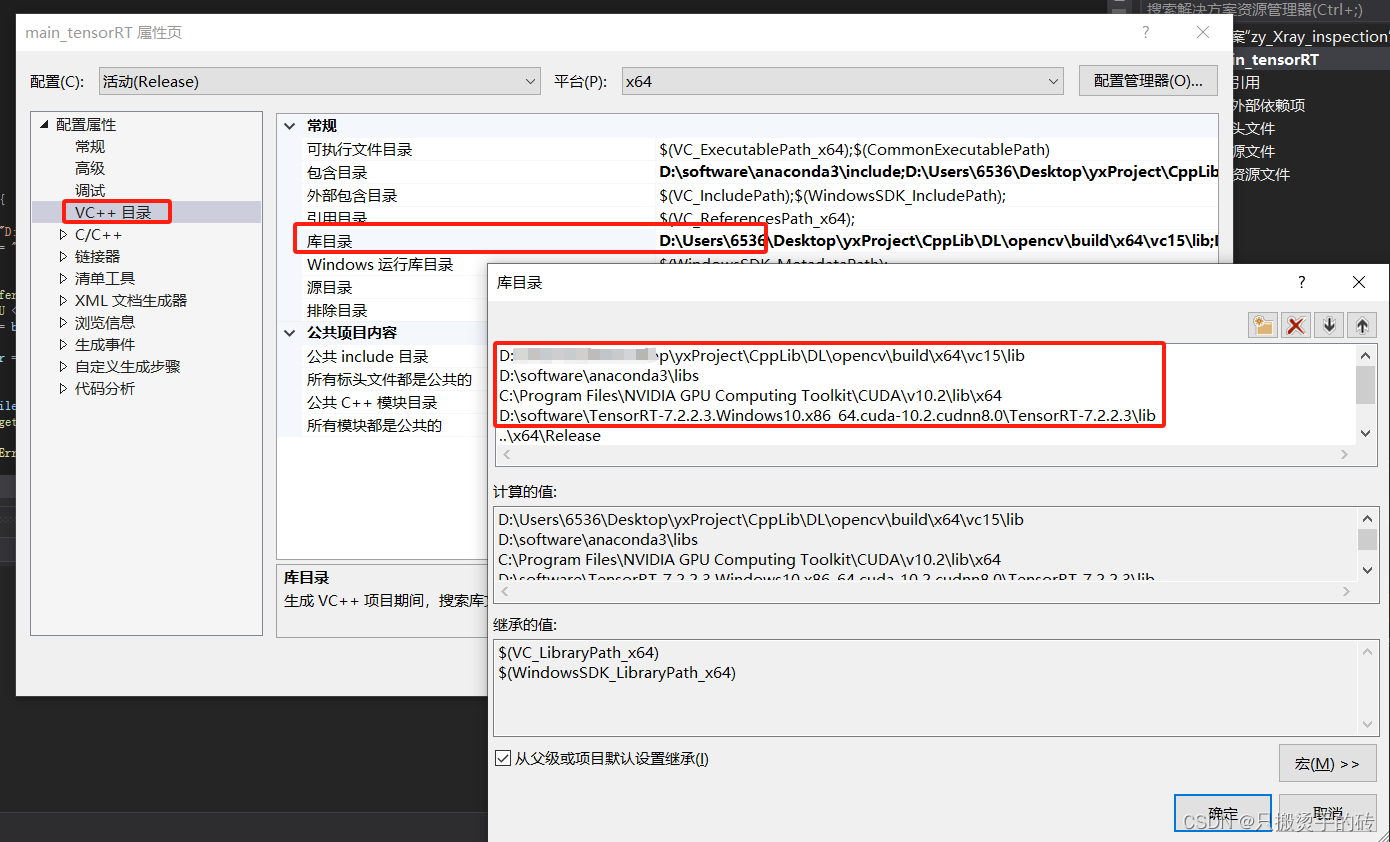Select 高级 in the property tree
1390x842 pixels.
pos(90,168)
